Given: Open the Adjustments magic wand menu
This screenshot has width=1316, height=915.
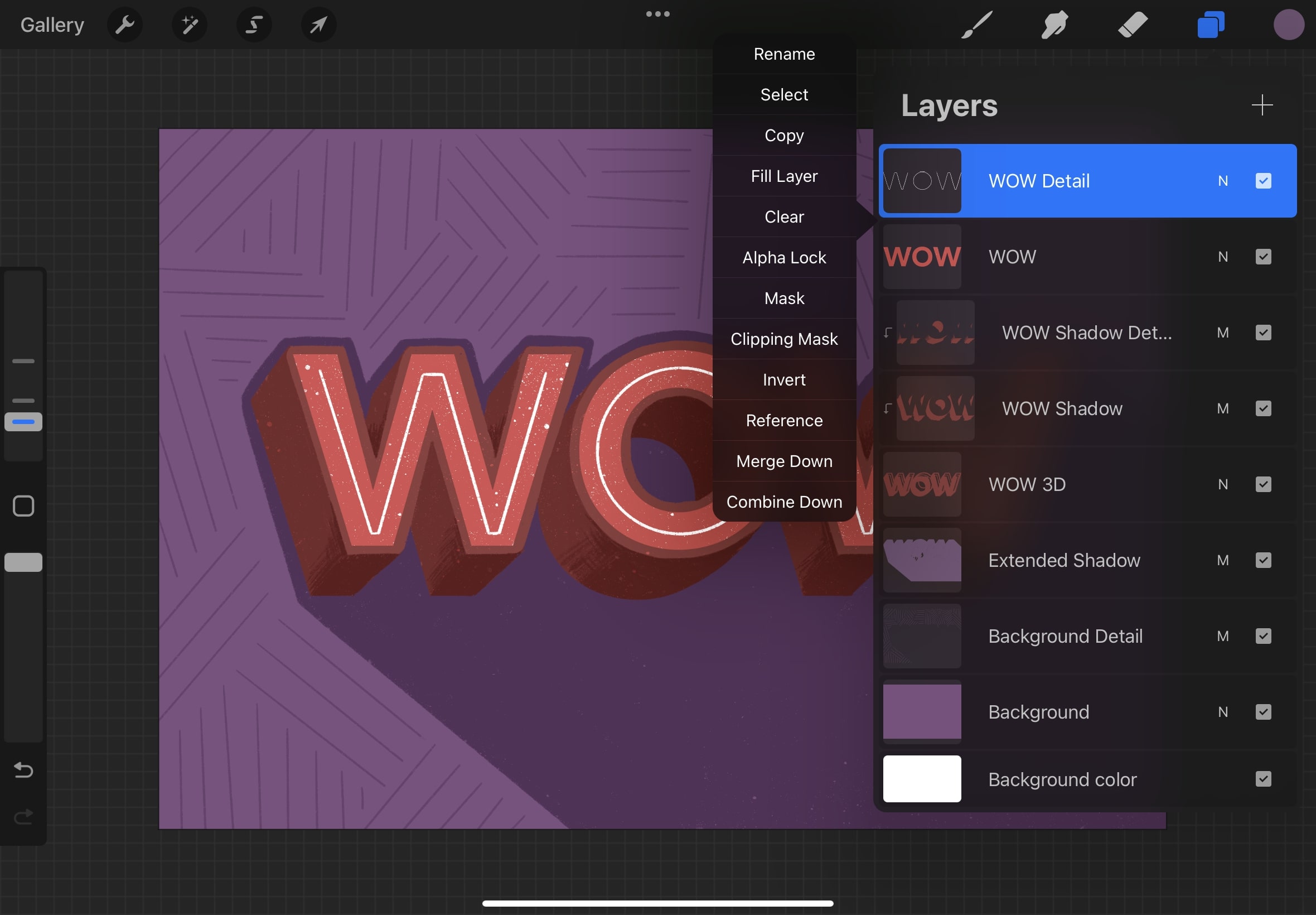Looking at the screenshot, I should point(189,24).
